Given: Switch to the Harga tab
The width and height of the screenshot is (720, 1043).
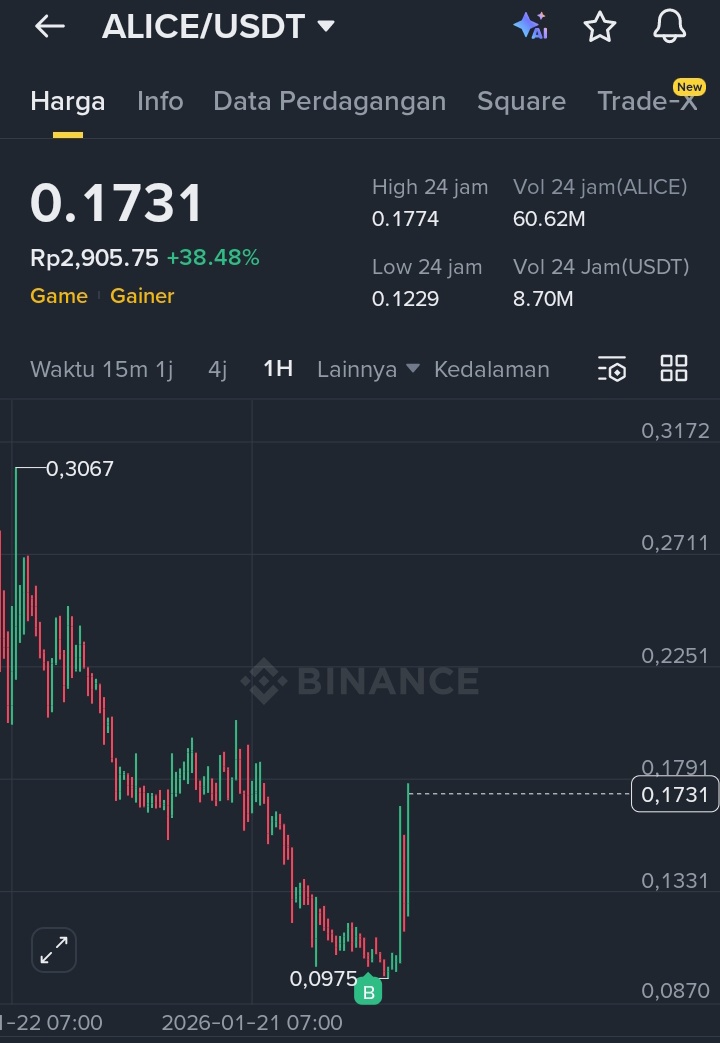Looking at the screenshot, I should [68, 101].
